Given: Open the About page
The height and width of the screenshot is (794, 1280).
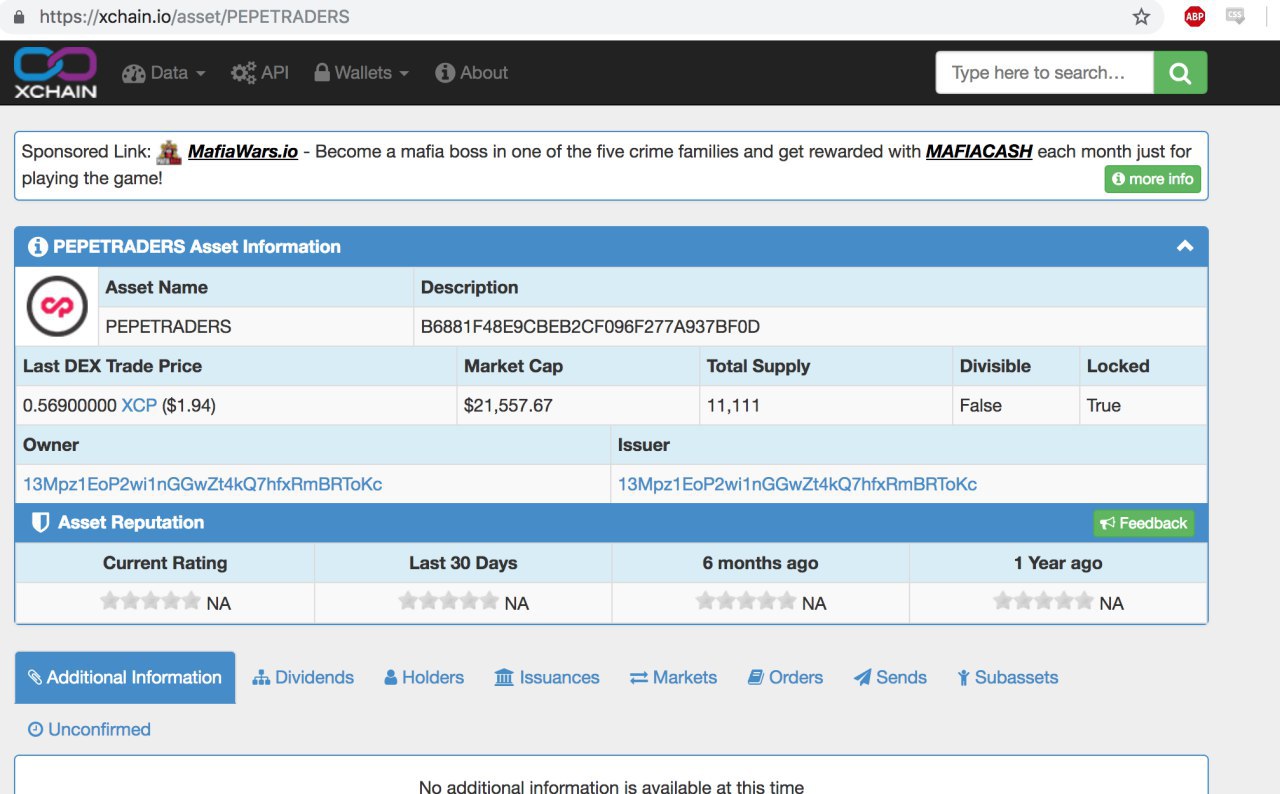Looking at the screenshot, I should 472,73.
